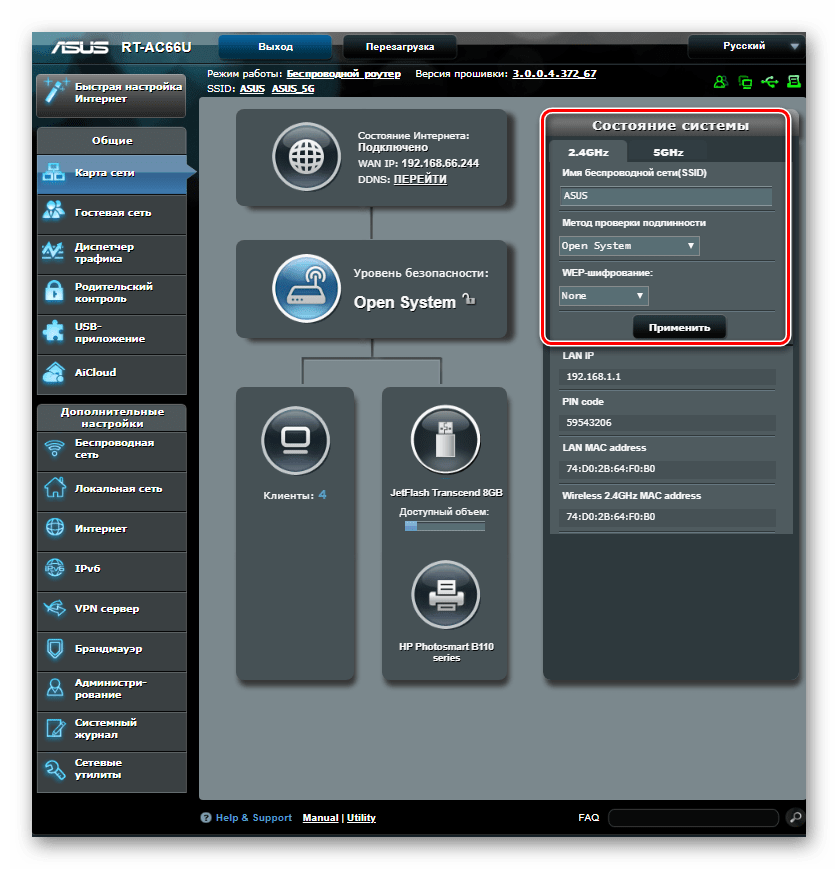Select the JetFlash USB drive icon
The width and height of the screenshot is (838, 869).
[x=445, y=439]
